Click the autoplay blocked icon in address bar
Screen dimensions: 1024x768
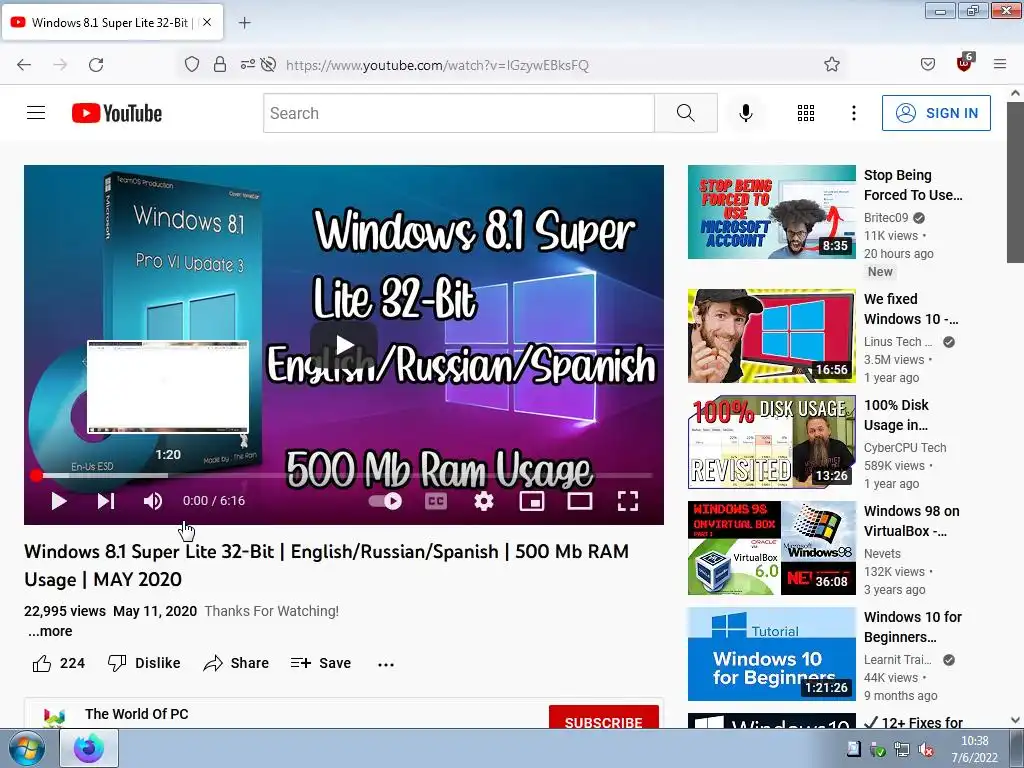[x=268, y=65]
